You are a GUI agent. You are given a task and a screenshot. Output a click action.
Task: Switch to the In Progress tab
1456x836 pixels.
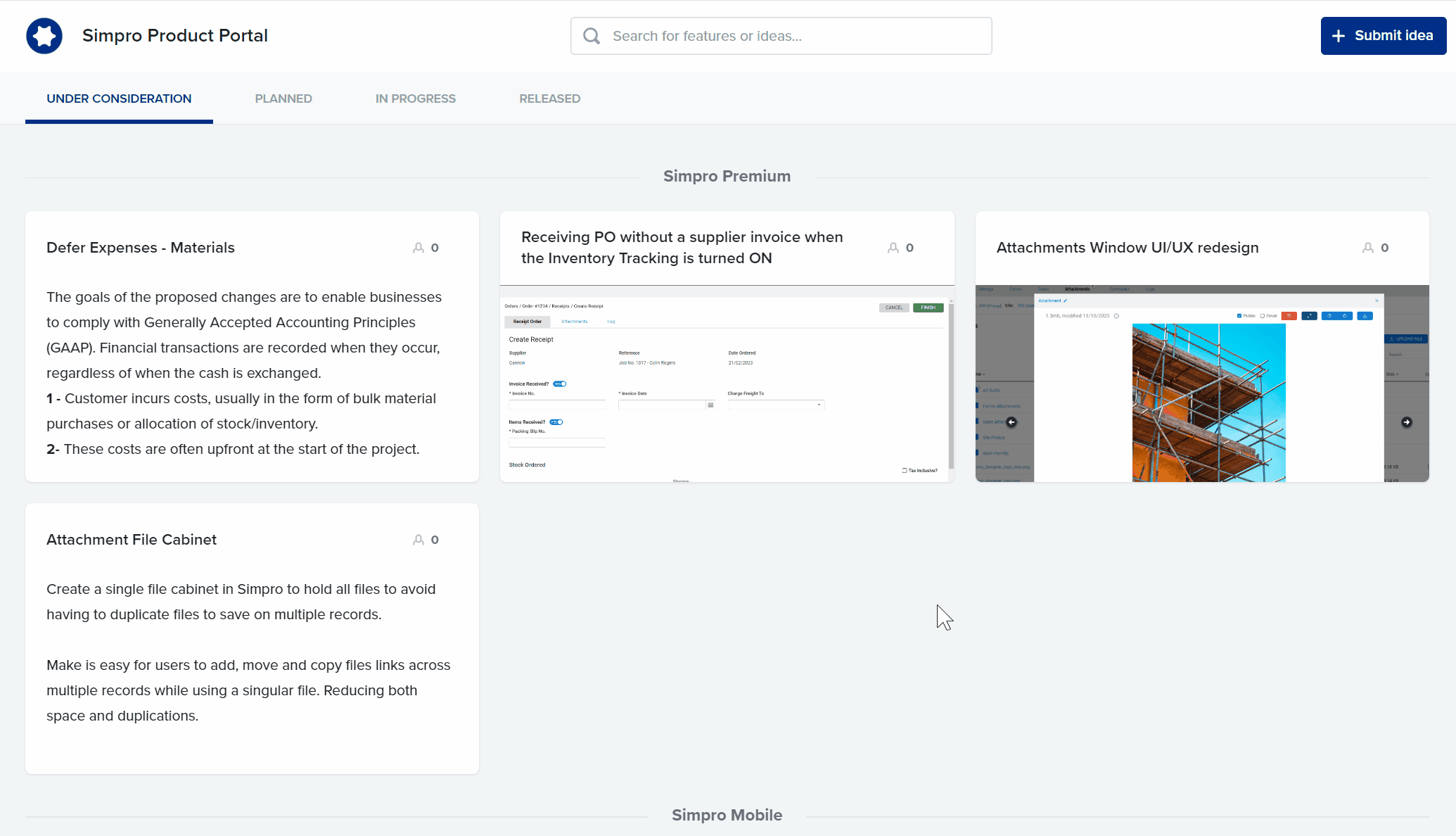pyautogui.click(x=416, y=99)
